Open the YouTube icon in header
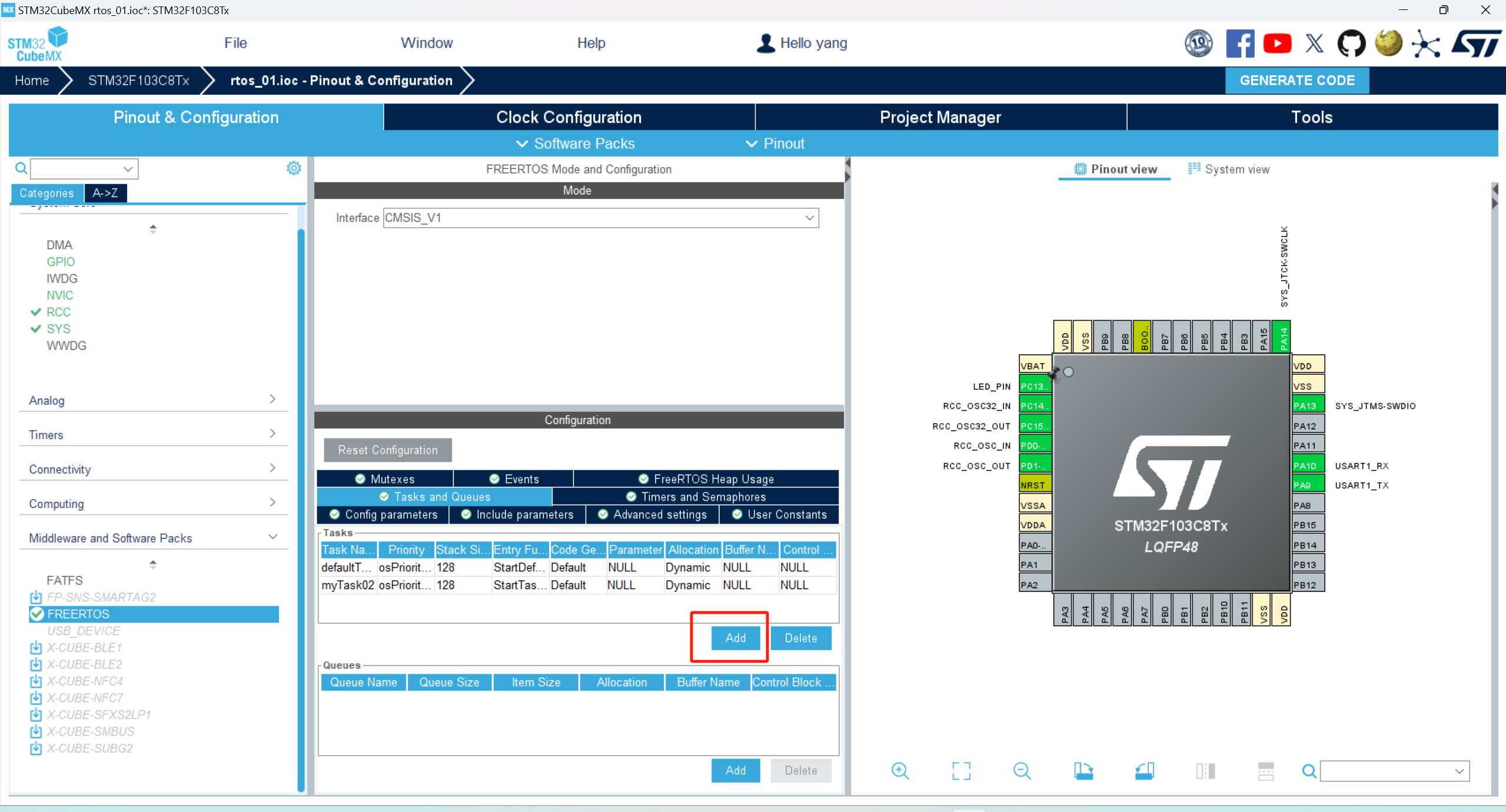 [1277, 44]
